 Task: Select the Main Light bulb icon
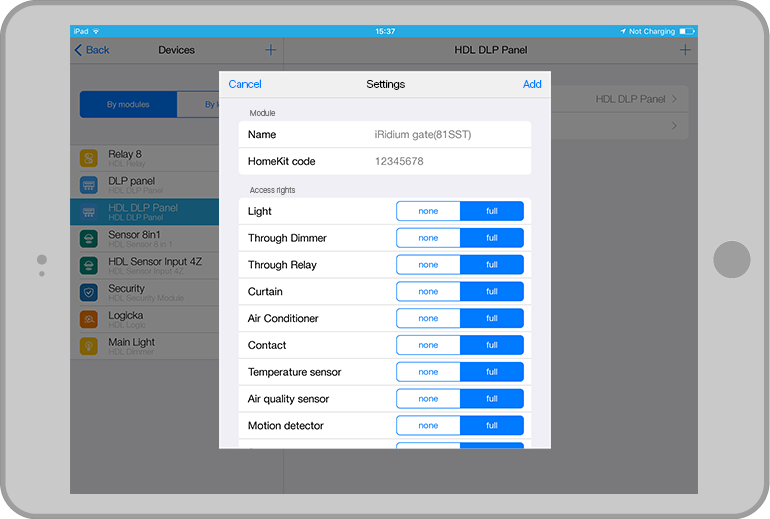tap(88, 346)
